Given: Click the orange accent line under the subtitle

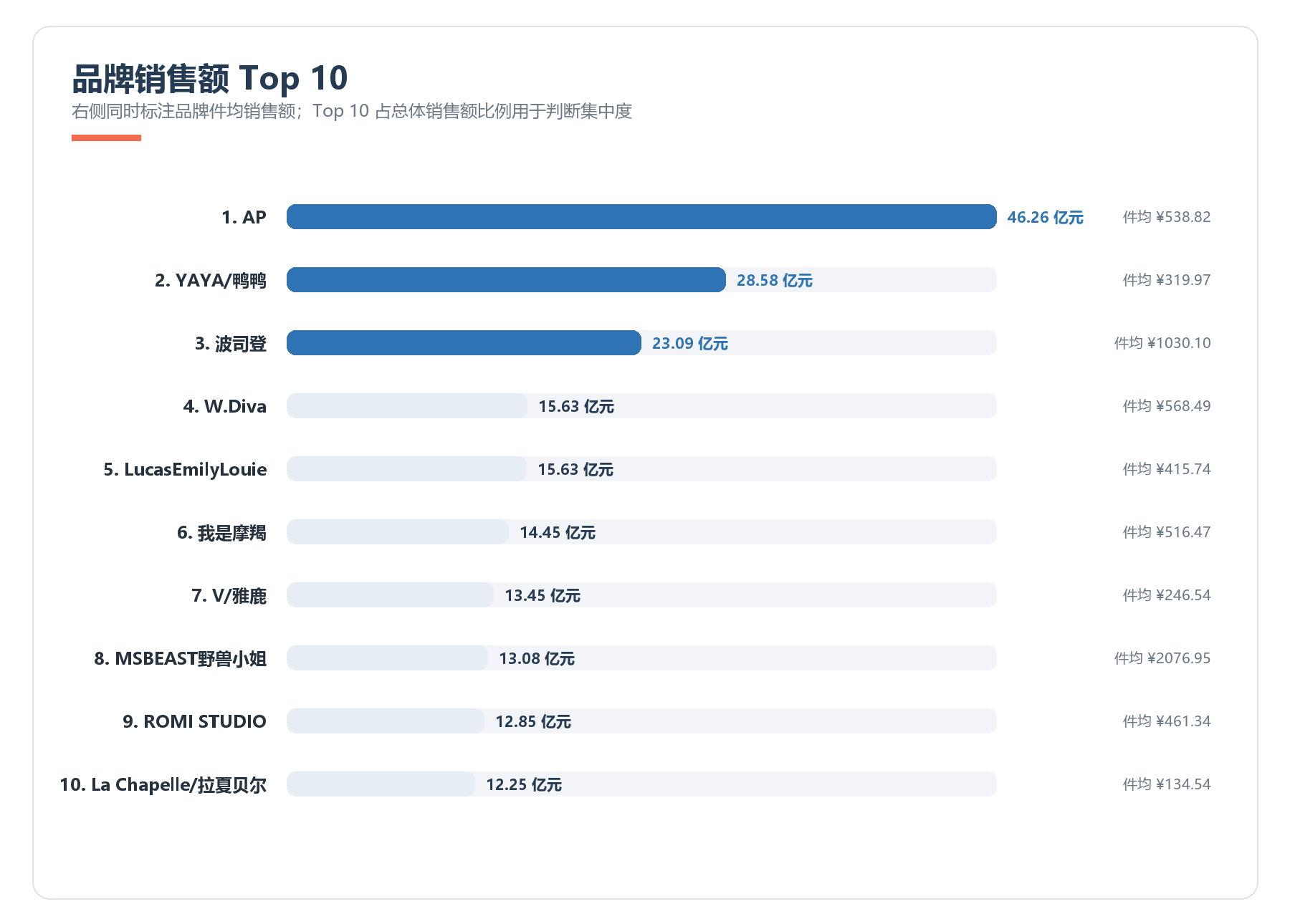Looking at the screenshot, I should point(106,138).
